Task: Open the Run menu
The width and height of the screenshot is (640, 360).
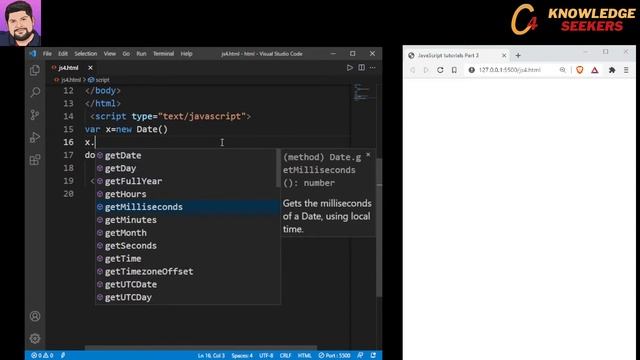Action: point(141,53)
